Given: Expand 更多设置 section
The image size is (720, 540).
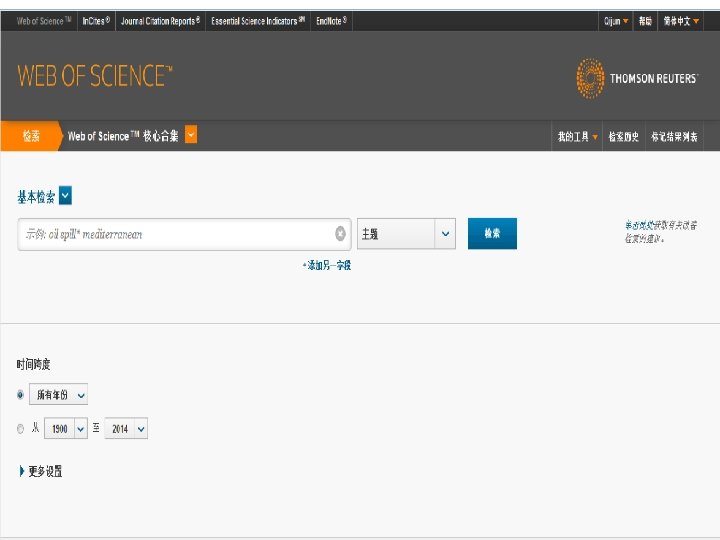Looking at the screenshot, I should tap(41, 471).
